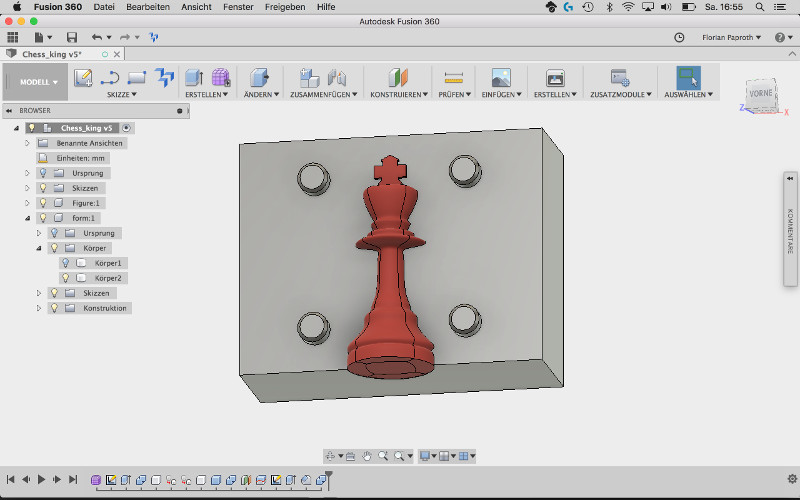Image resolution: width=800 pixels, height=500 pixels.
Task: Click the timeline play button
Action: click(41, 480)
